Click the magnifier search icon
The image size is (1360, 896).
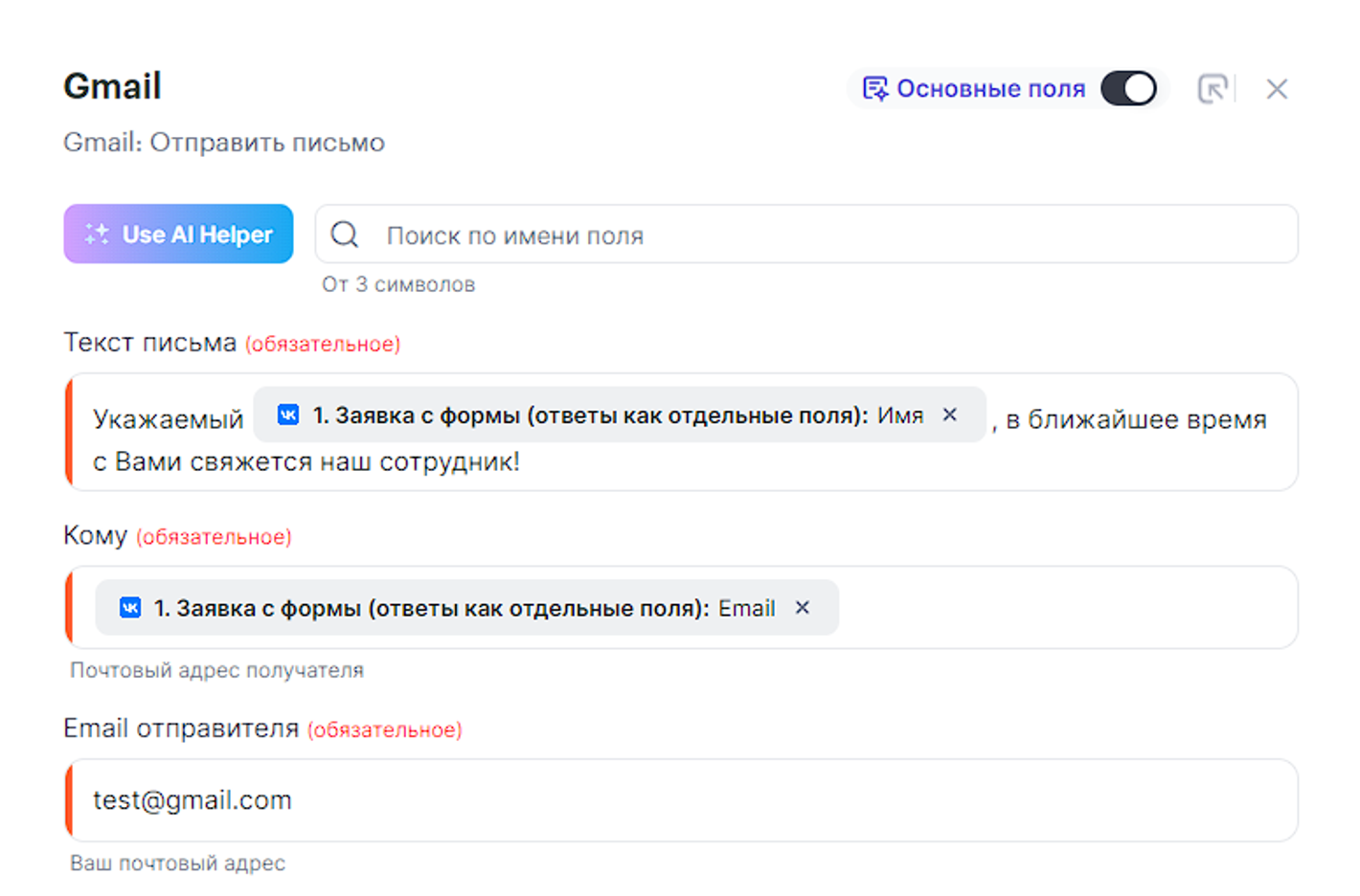[345, 235]
